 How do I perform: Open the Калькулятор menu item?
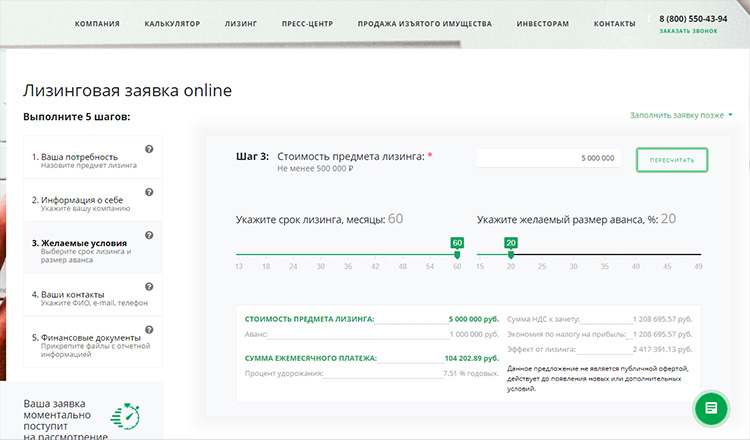click(x=172, y=22)
